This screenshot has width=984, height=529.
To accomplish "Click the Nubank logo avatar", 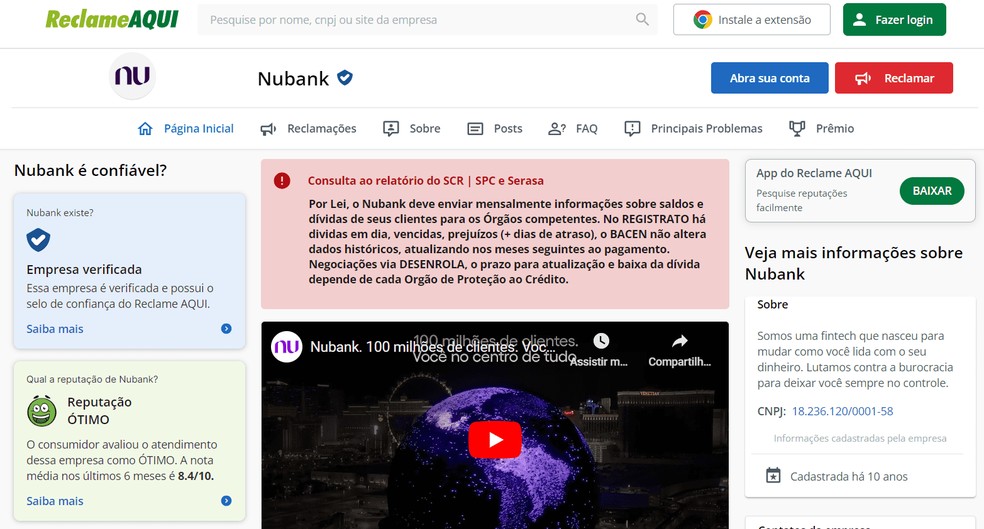I will pos(132,76).
